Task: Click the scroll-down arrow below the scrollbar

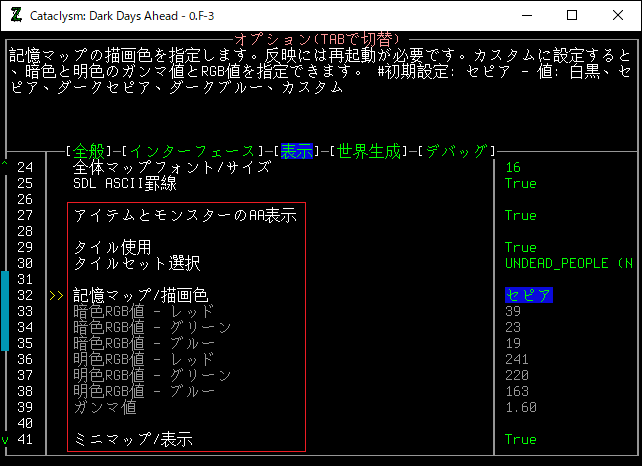Action: click(x=5, y=440)
